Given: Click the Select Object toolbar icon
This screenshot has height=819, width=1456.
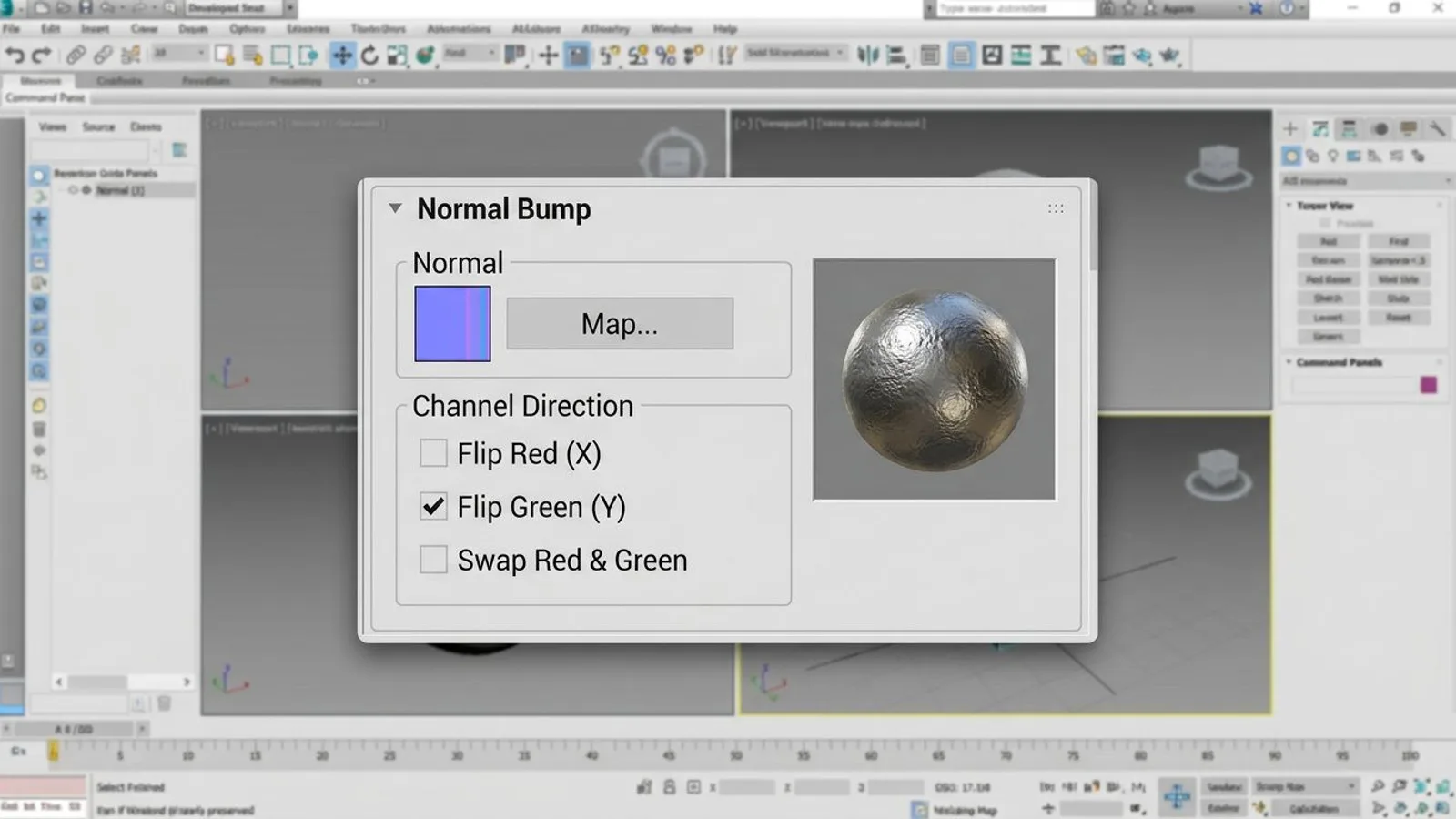Looking at the screenshot, I should (x=225, y=56).
